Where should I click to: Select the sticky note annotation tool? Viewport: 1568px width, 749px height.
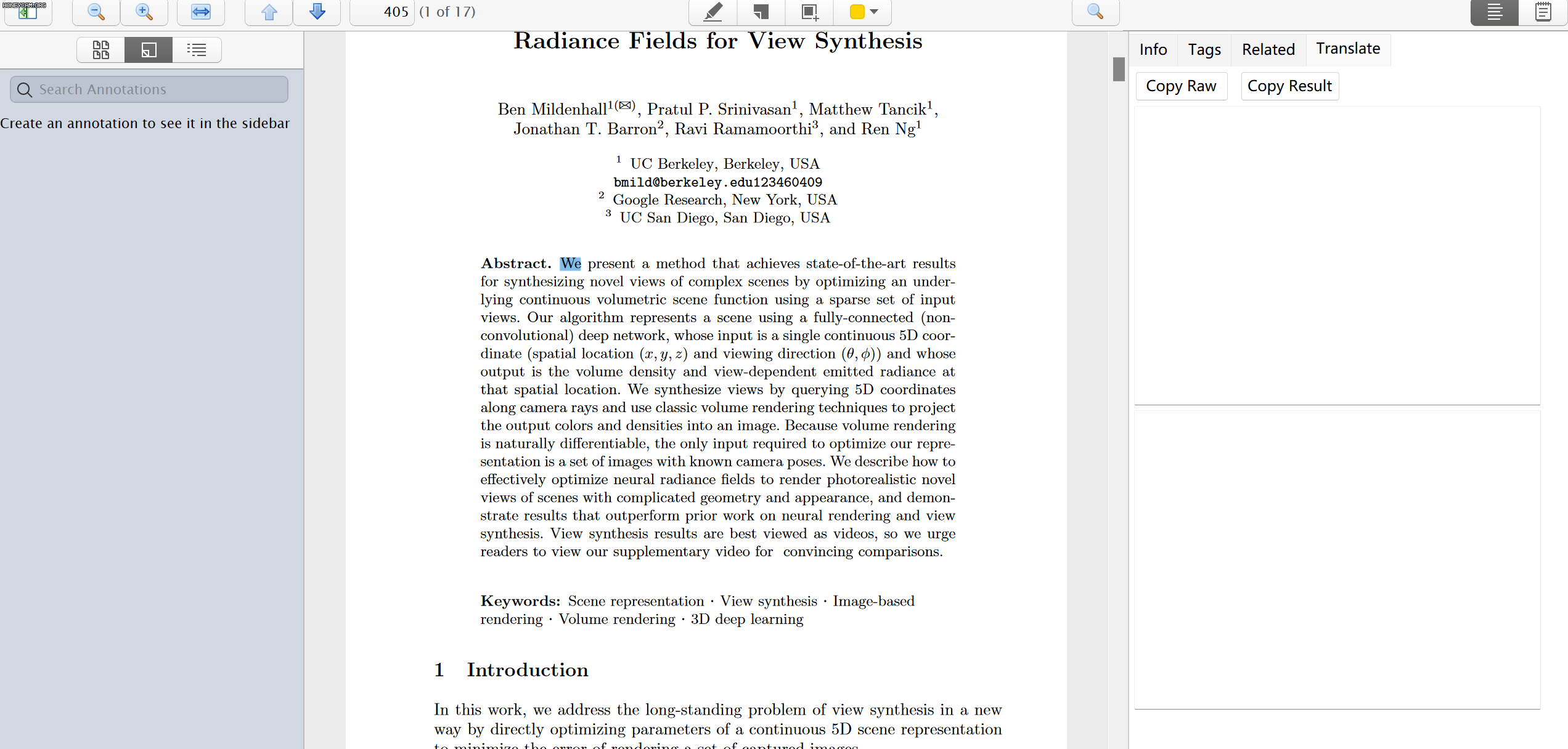coord(761,12)
